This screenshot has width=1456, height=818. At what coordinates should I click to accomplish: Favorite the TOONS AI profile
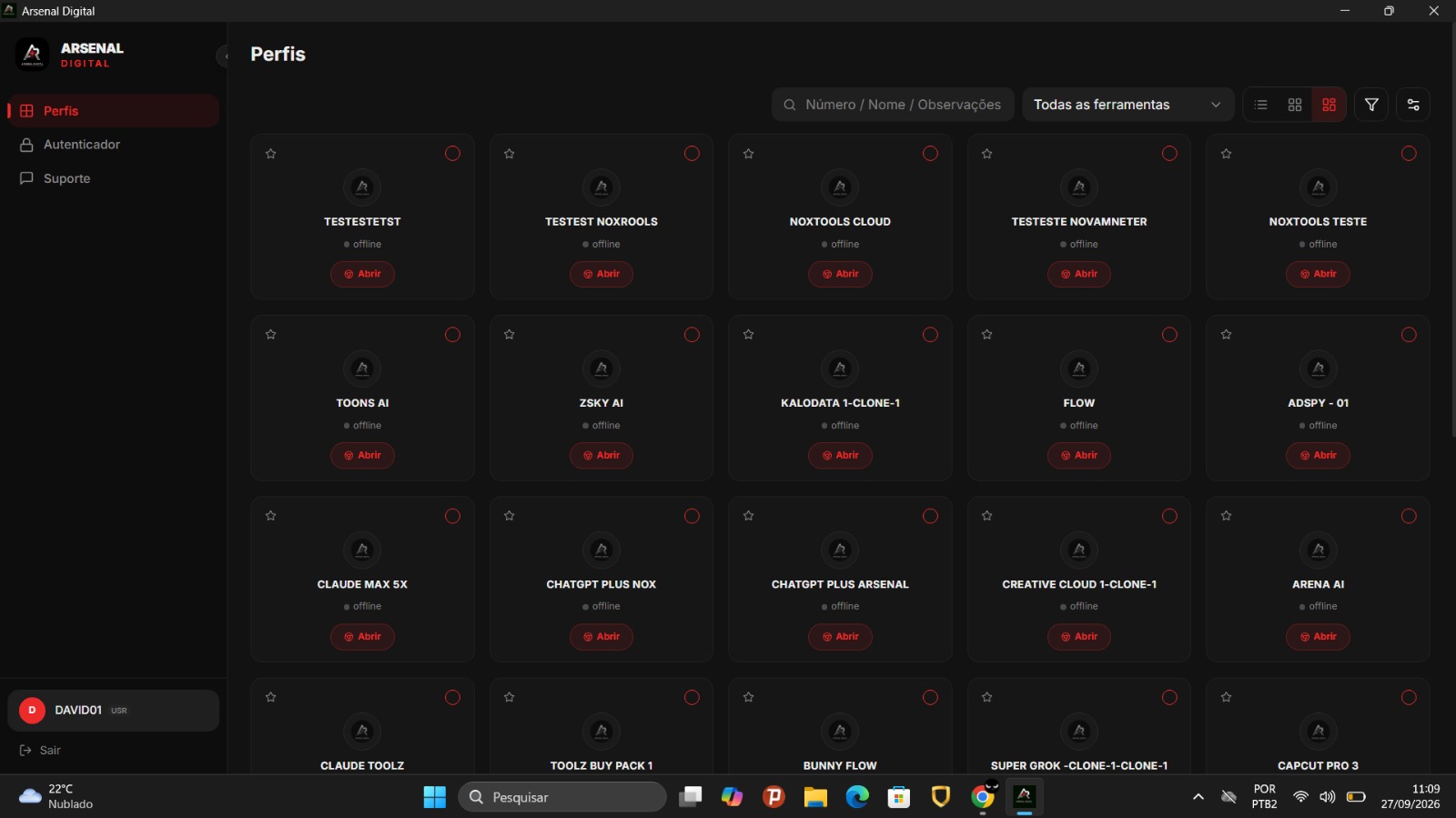[270, 335]
